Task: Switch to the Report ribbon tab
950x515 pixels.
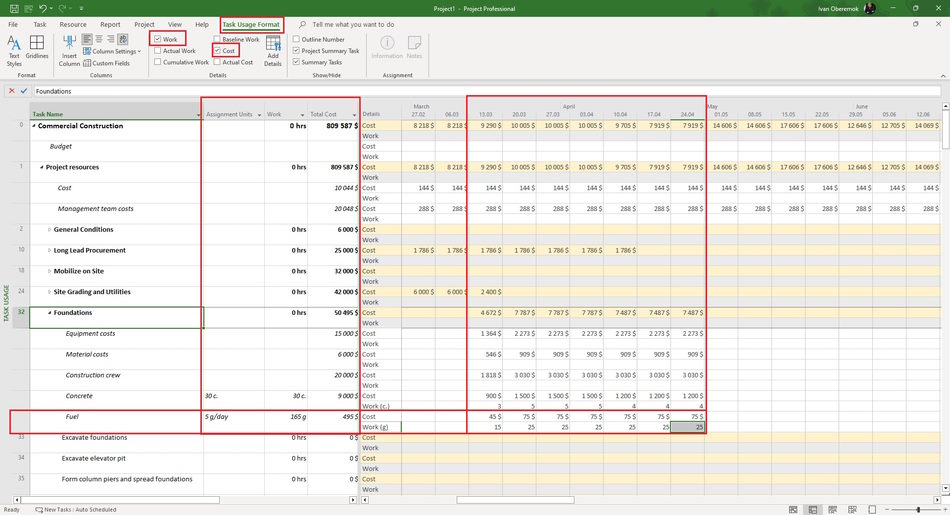Action: click(x=110, y=25)
